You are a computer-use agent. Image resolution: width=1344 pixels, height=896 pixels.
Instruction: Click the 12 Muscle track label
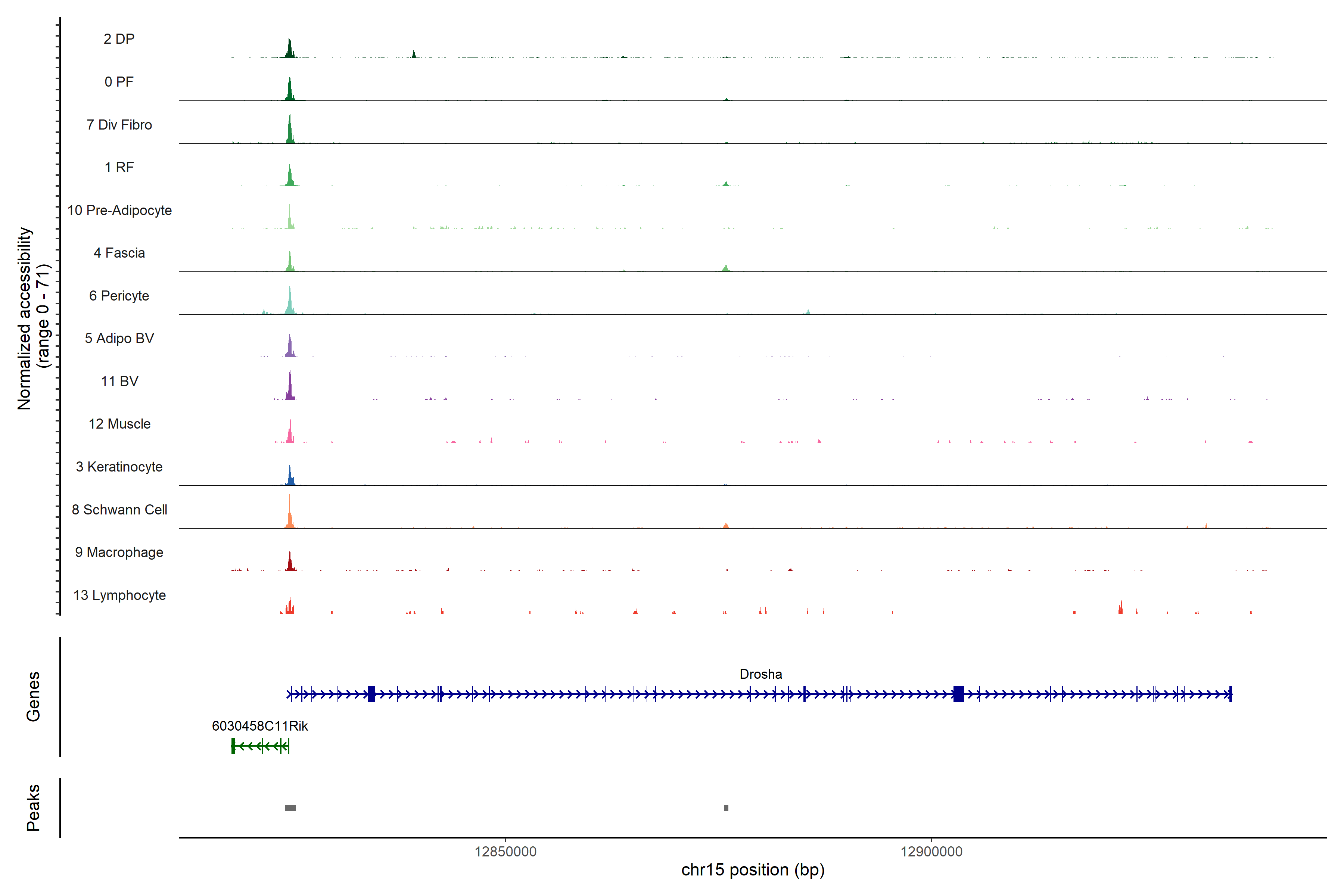tap(119, 424)
